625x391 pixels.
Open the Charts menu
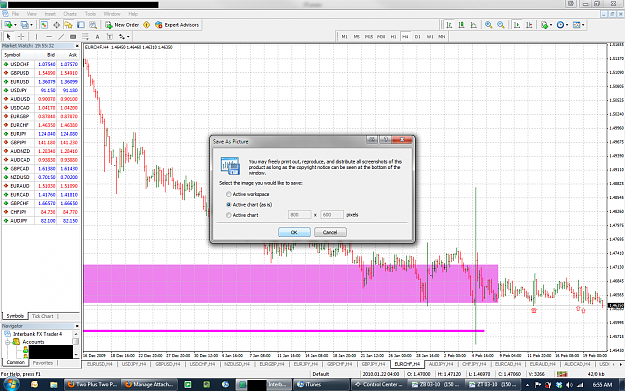pos(70,14)
